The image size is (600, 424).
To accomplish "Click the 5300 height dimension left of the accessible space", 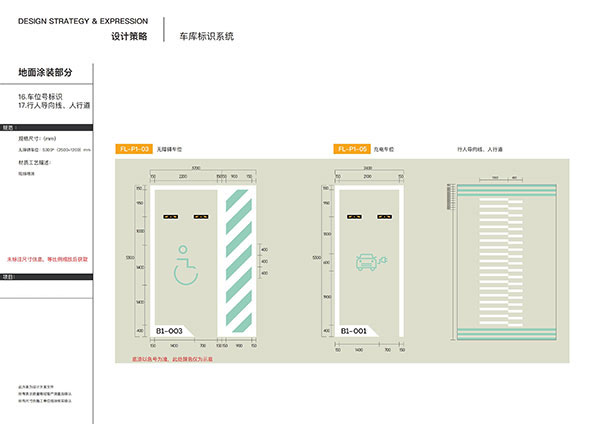I will tap(130, 258).
